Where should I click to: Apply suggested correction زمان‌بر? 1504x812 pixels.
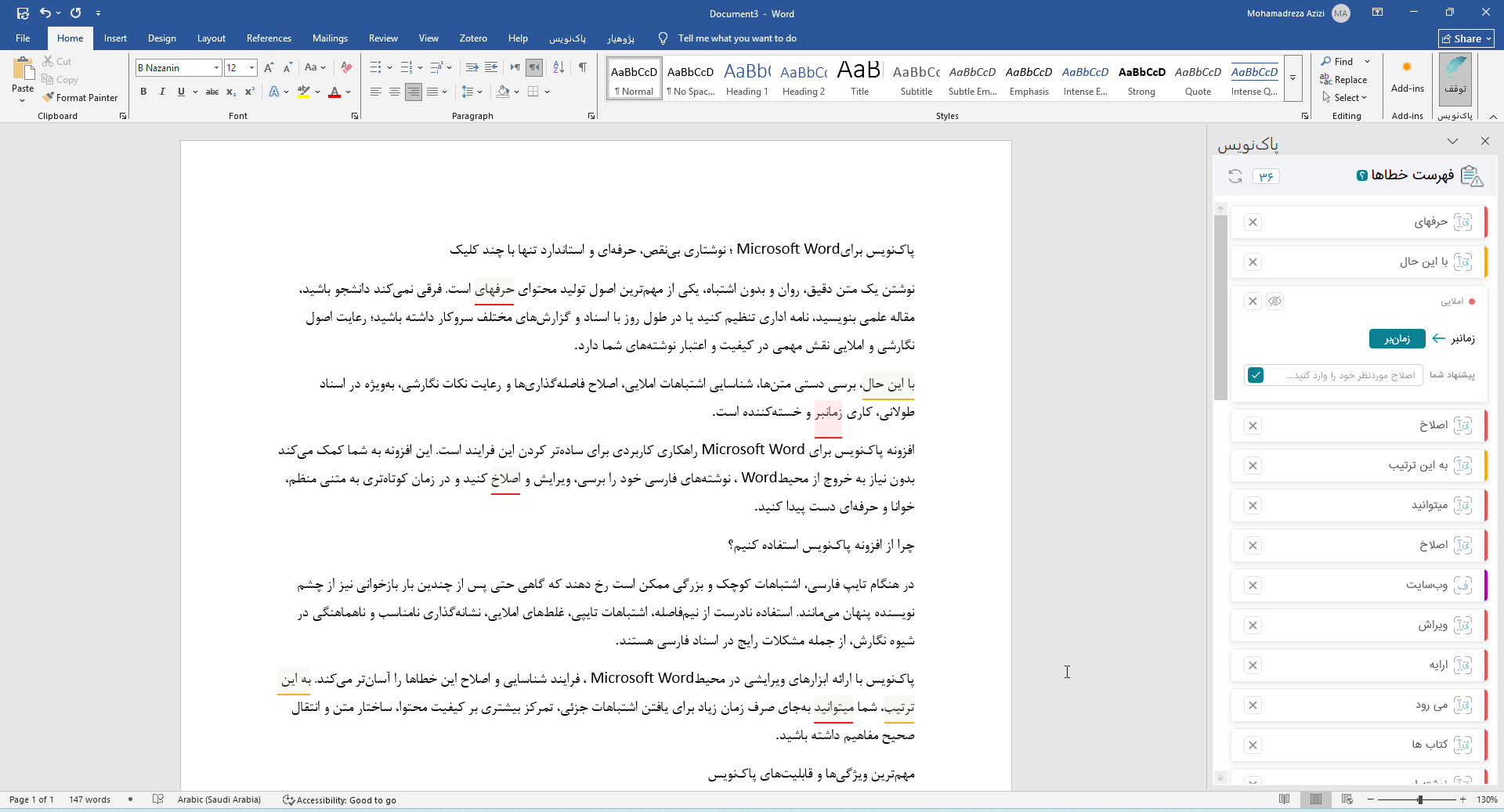tap(1397, 338)
